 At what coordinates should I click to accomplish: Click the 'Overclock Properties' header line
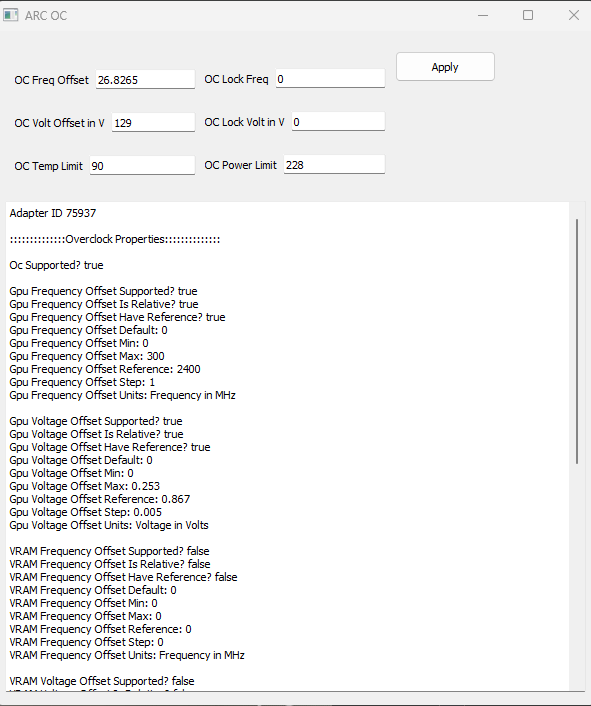(115, 239)
